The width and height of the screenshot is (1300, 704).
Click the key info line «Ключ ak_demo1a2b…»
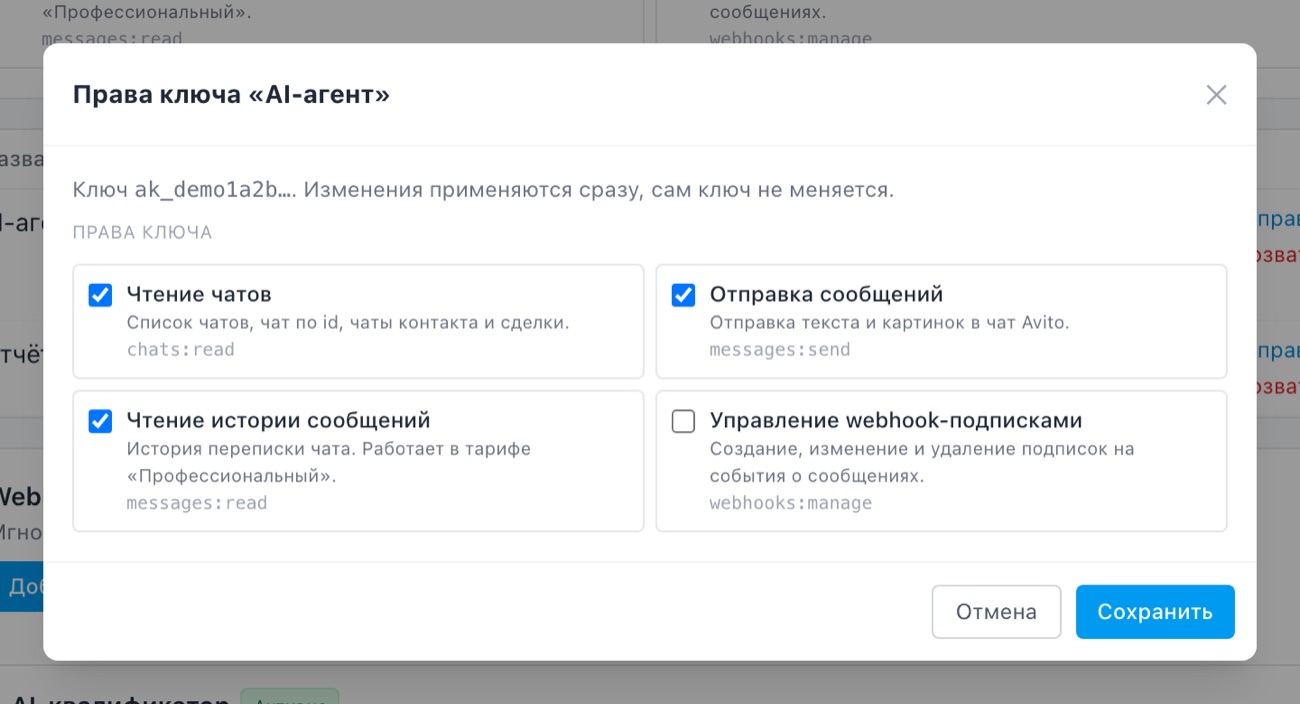click(x=483, y=190)
